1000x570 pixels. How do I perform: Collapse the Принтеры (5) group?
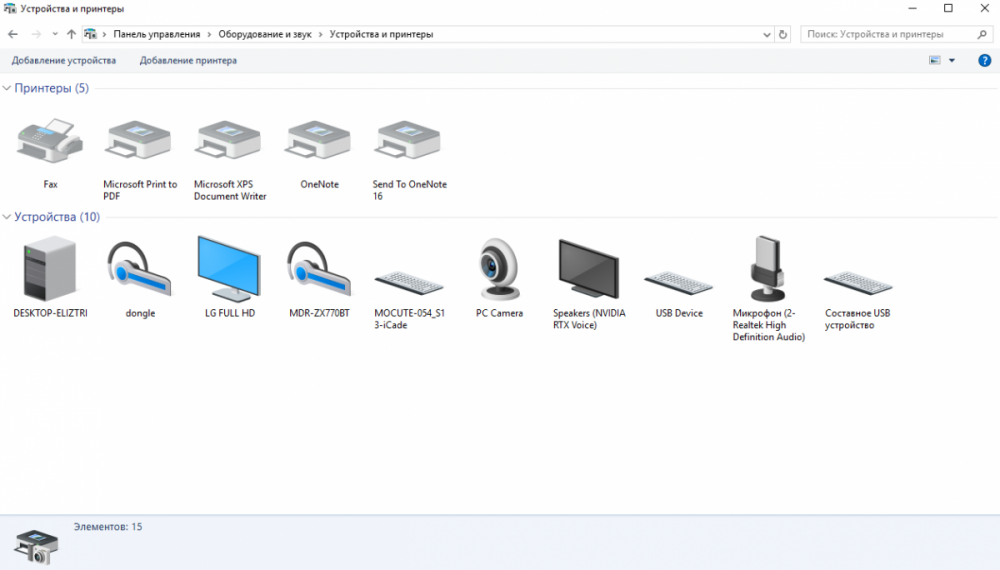click(7, 89)
